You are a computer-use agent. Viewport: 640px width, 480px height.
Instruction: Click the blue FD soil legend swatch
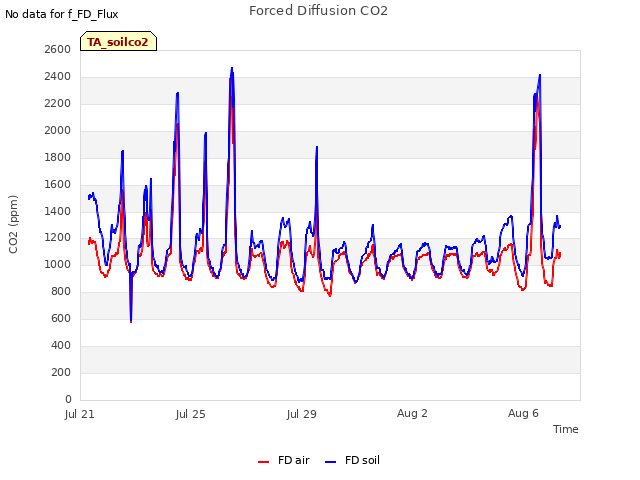click(x=330, y=462)
